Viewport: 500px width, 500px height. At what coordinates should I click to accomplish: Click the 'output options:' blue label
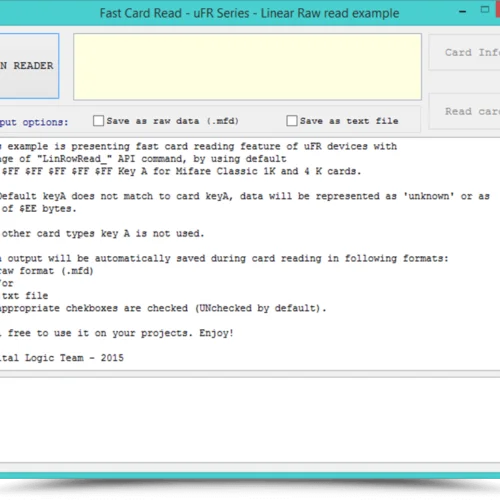click(x=34, y=122)
